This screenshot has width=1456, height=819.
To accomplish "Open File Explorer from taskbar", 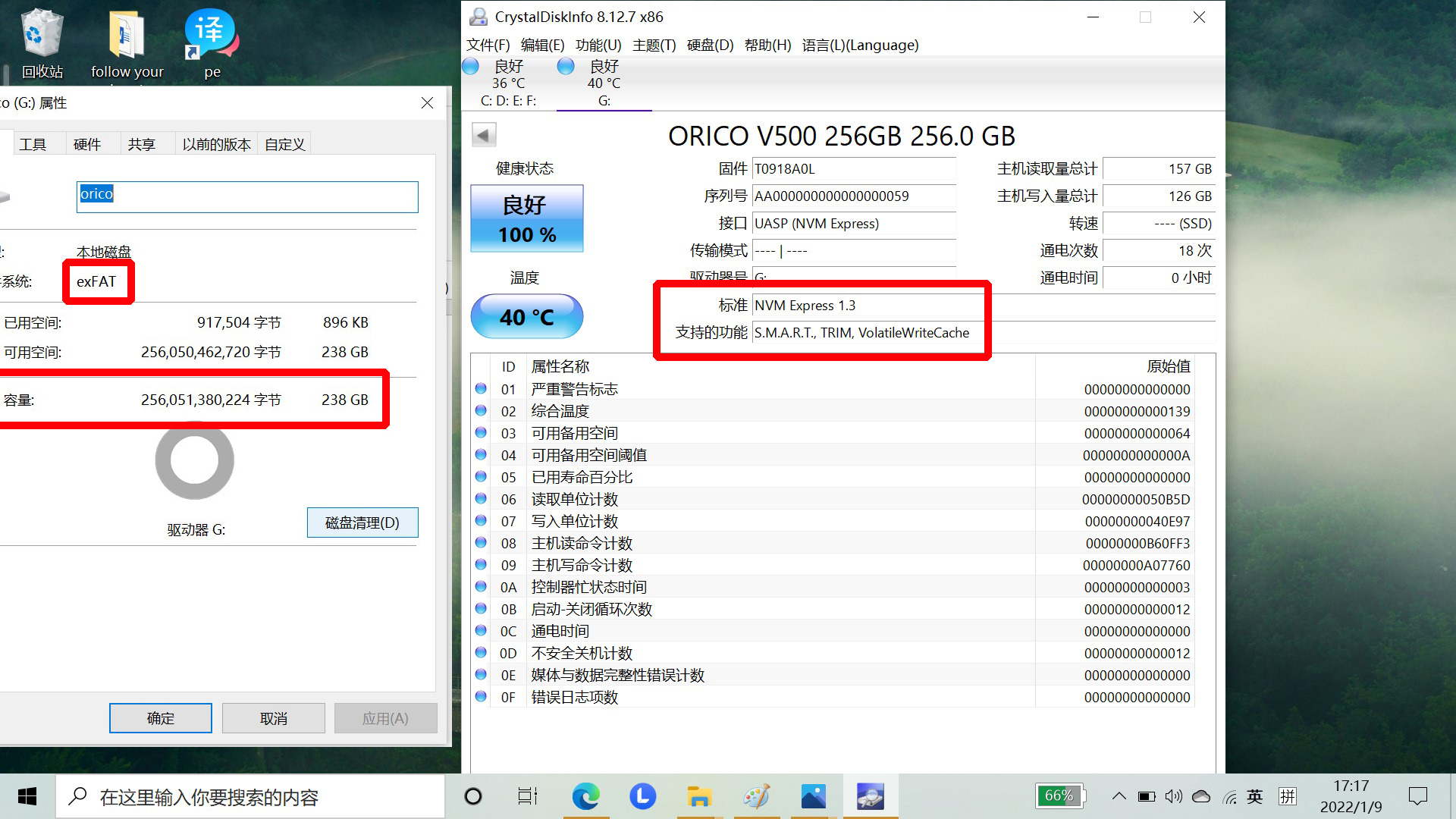I will tap(699, 796).
